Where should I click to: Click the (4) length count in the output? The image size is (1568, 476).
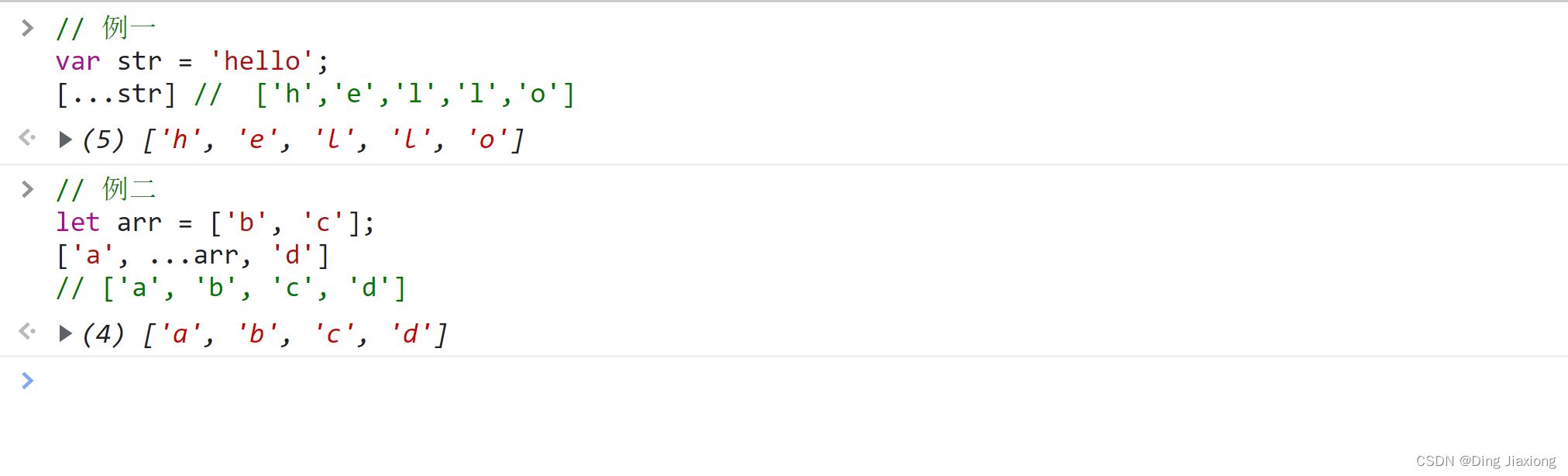[x=103, y=334]
